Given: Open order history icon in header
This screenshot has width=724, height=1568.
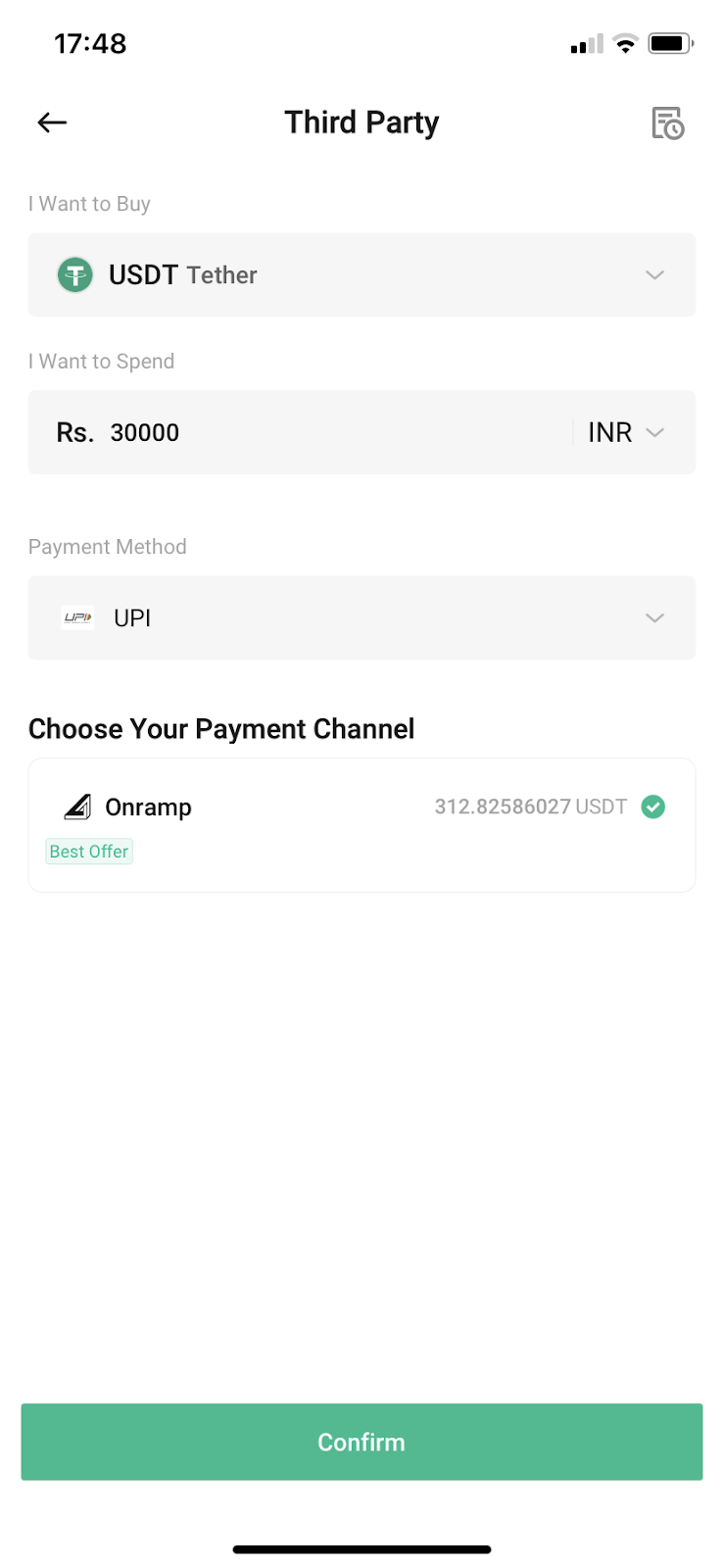Looking at the screenshot, I should tap(667, 122).
